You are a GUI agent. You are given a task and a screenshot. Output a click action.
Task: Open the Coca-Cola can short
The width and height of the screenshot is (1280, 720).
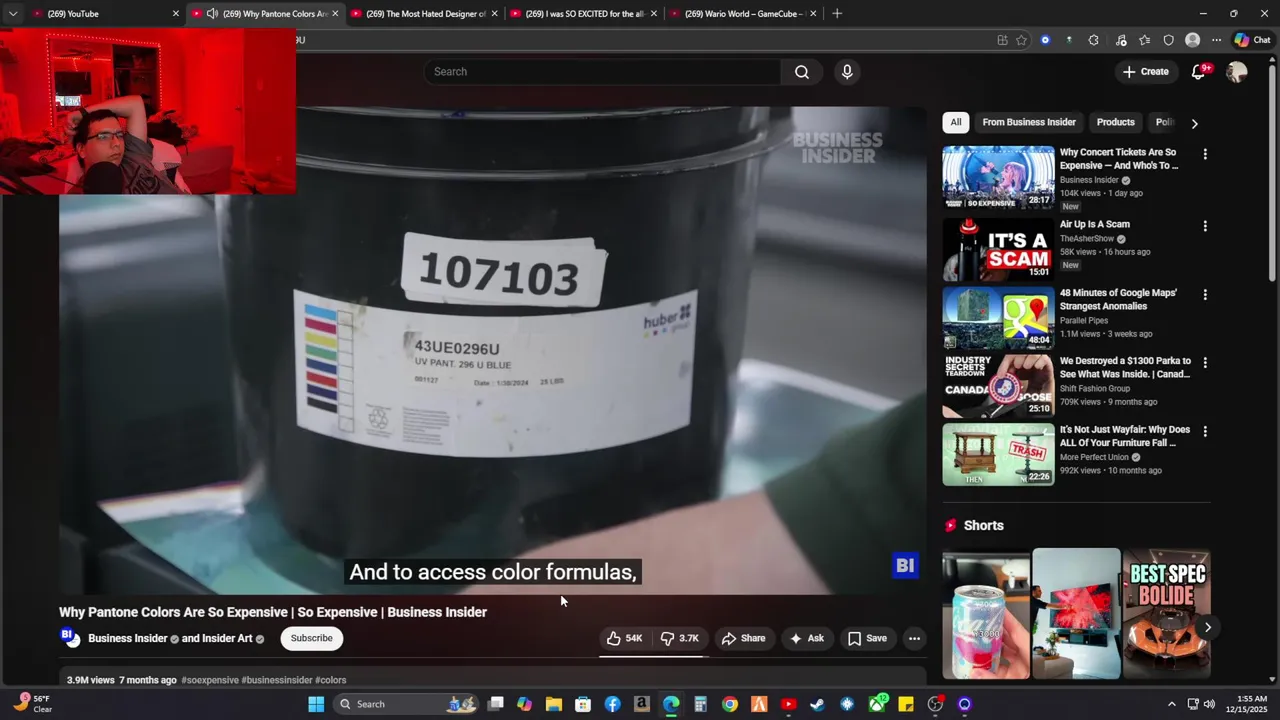click(x=985, y=613)
